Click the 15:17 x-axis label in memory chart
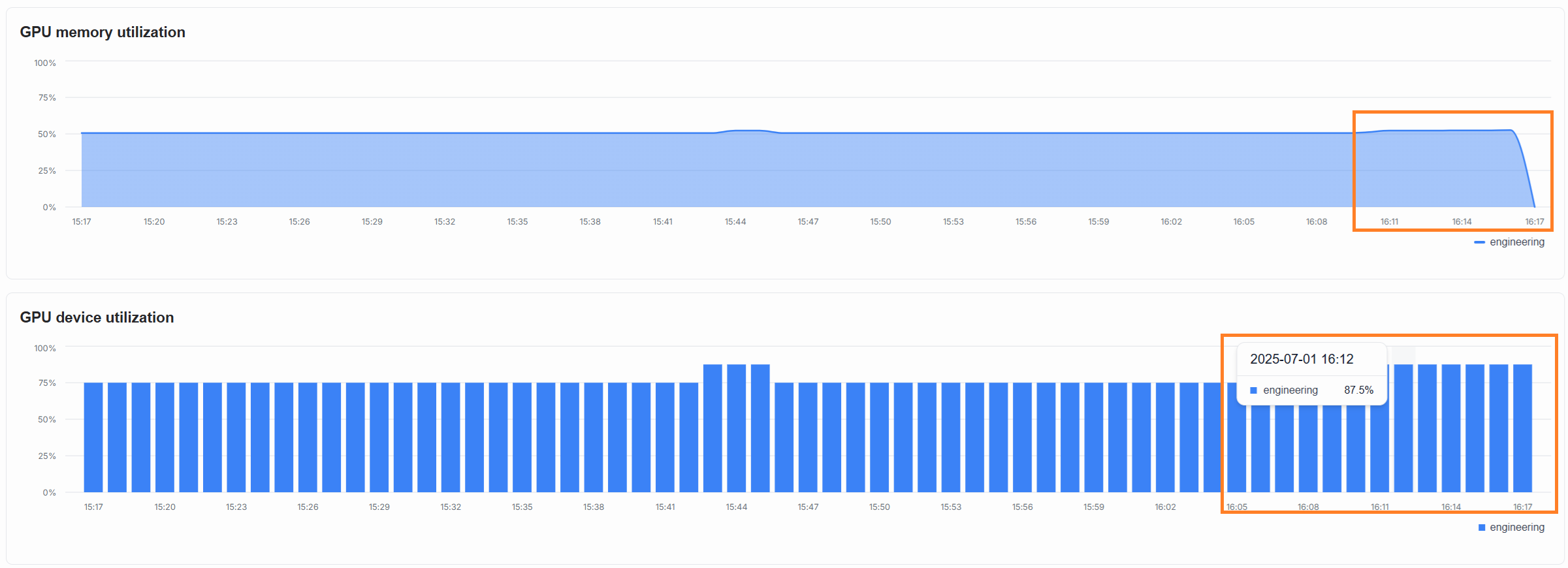This screenshot has height=568, width=1568. tap(82, 222)
